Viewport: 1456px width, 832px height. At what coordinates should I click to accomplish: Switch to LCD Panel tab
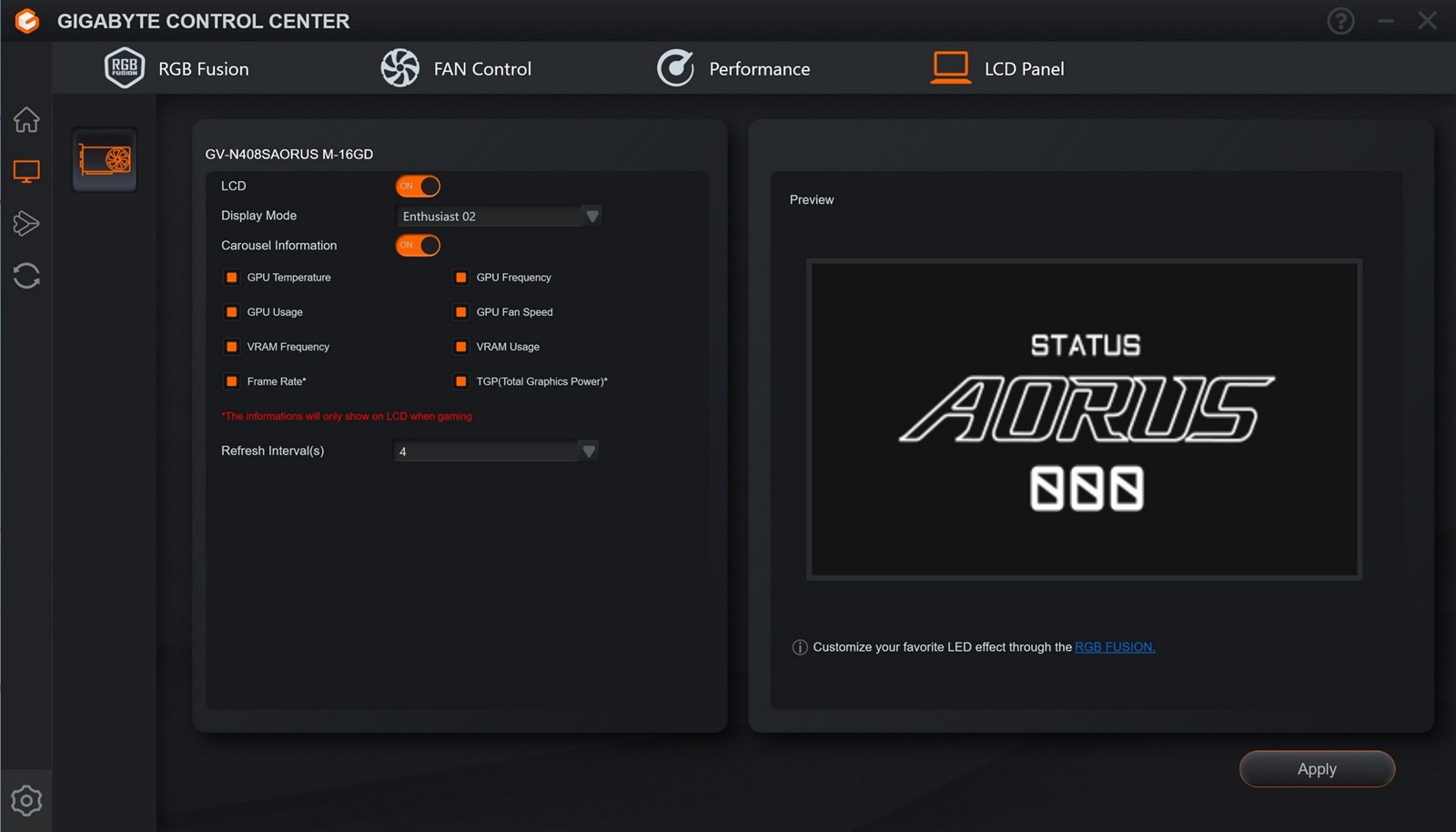(997, 68)
